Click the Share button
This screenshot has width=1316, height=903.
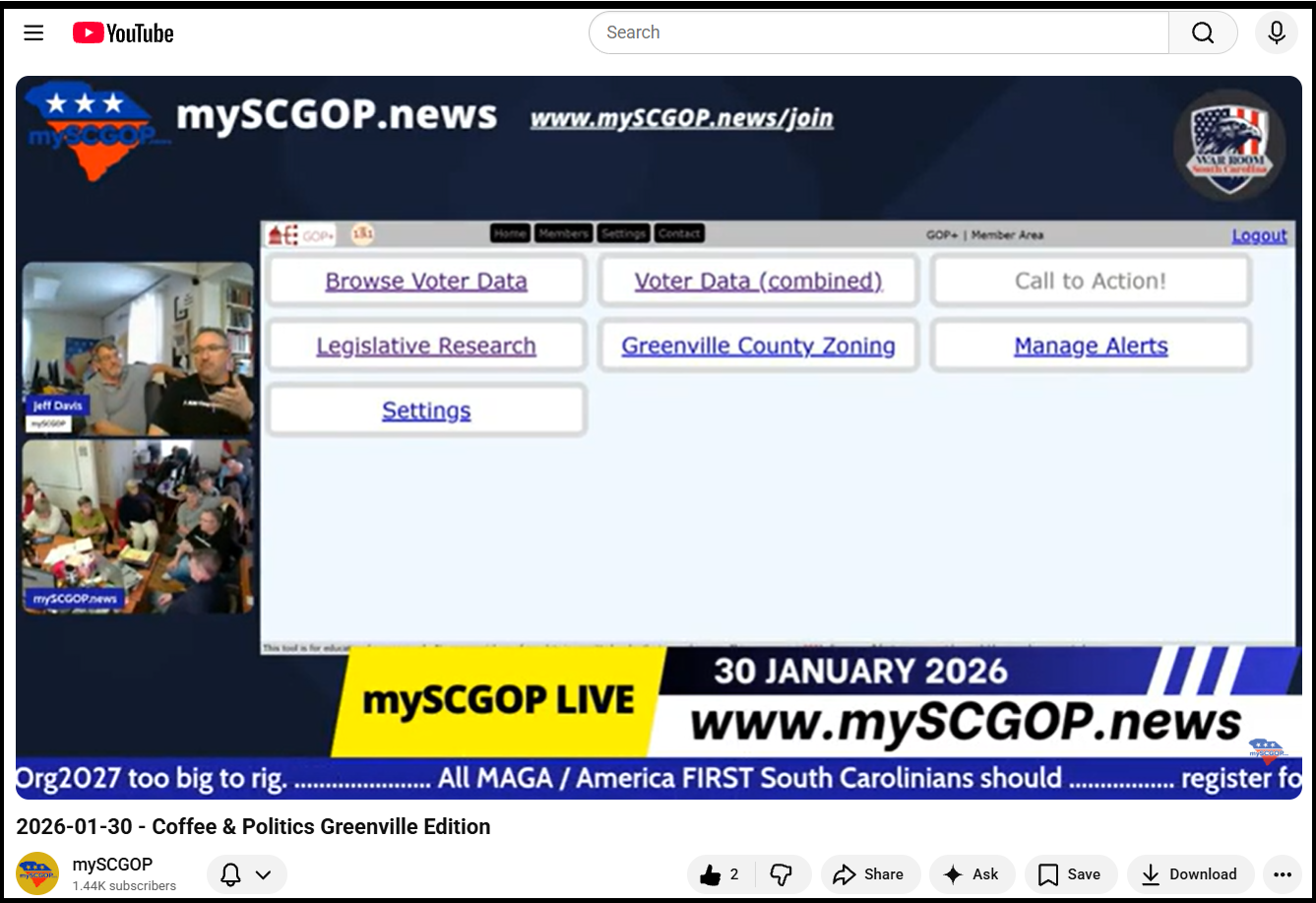tap(869, 874)
